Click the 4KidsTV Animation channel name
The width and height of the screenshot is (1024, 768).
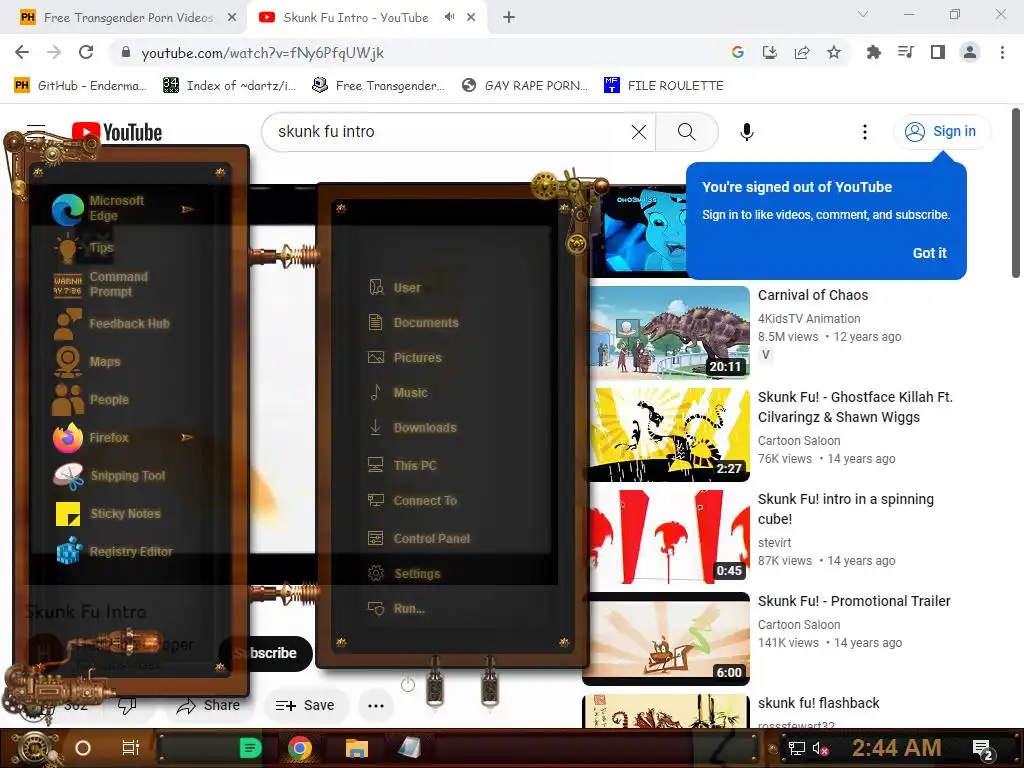(x=808, y=318)
